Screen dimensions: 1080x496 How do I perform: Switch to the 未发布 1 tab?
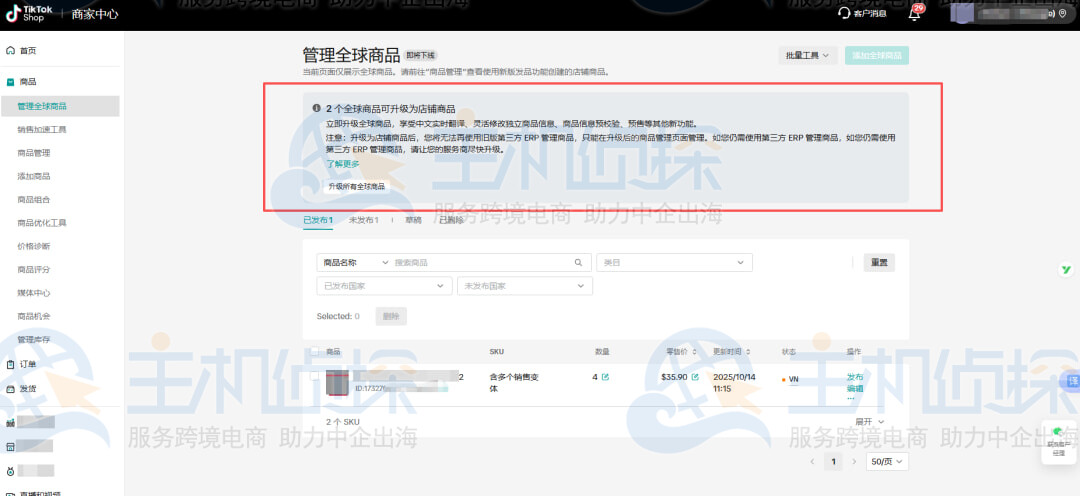[x=364, y=220]
